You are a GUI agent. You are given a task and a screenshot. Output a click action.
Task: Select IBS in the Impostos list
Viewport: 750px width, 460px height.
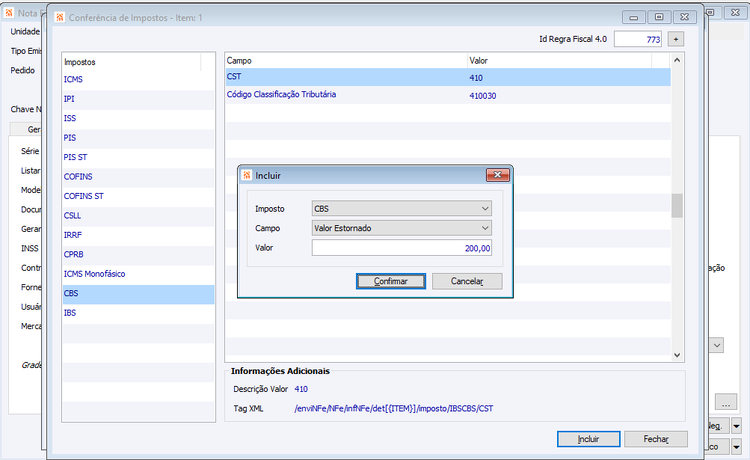coord(138,313)
